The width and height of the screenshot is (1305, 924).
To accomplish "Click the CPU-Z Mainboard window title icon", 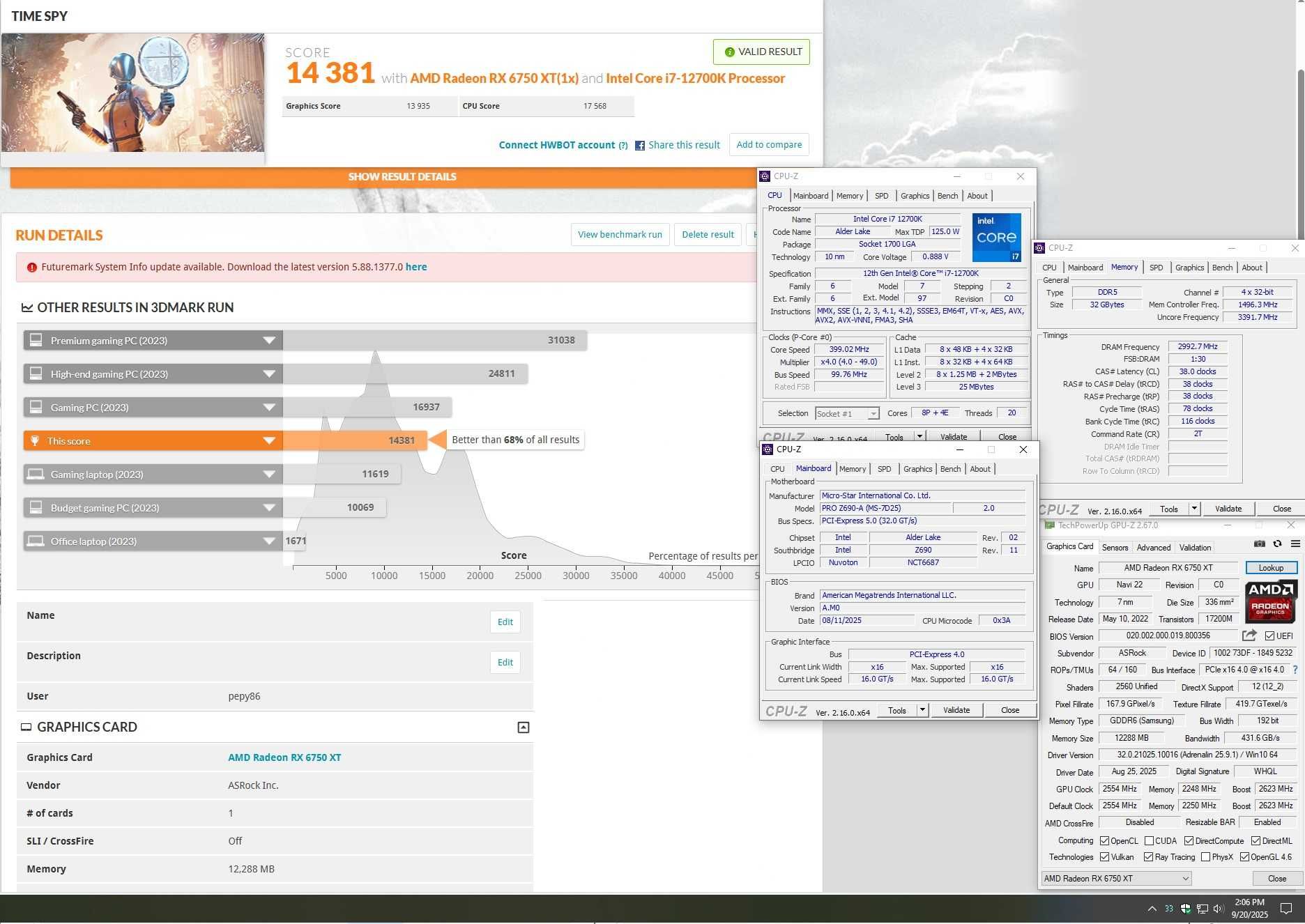I will tap(768, 449).
